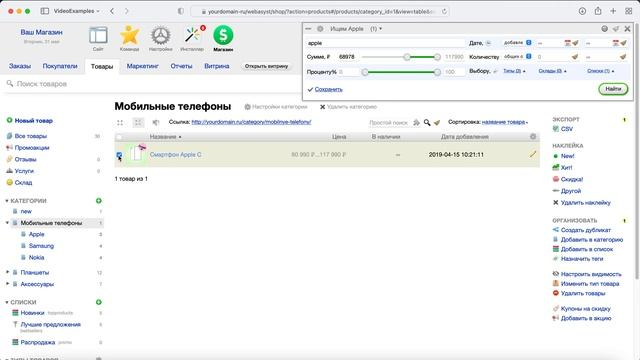Open advanced search icon next to simple search
Screen dimensions: 640x360
click(x=416, y=122)
